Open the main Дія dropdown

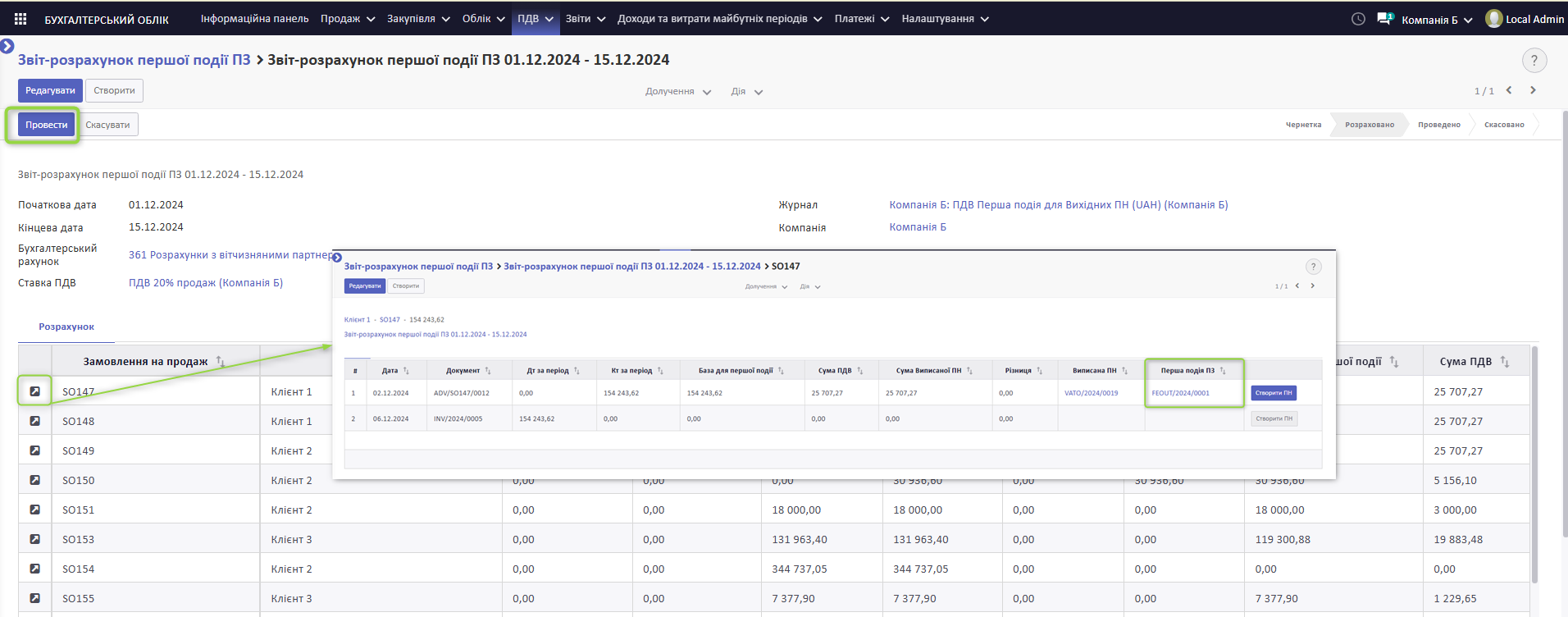(746, 91)
